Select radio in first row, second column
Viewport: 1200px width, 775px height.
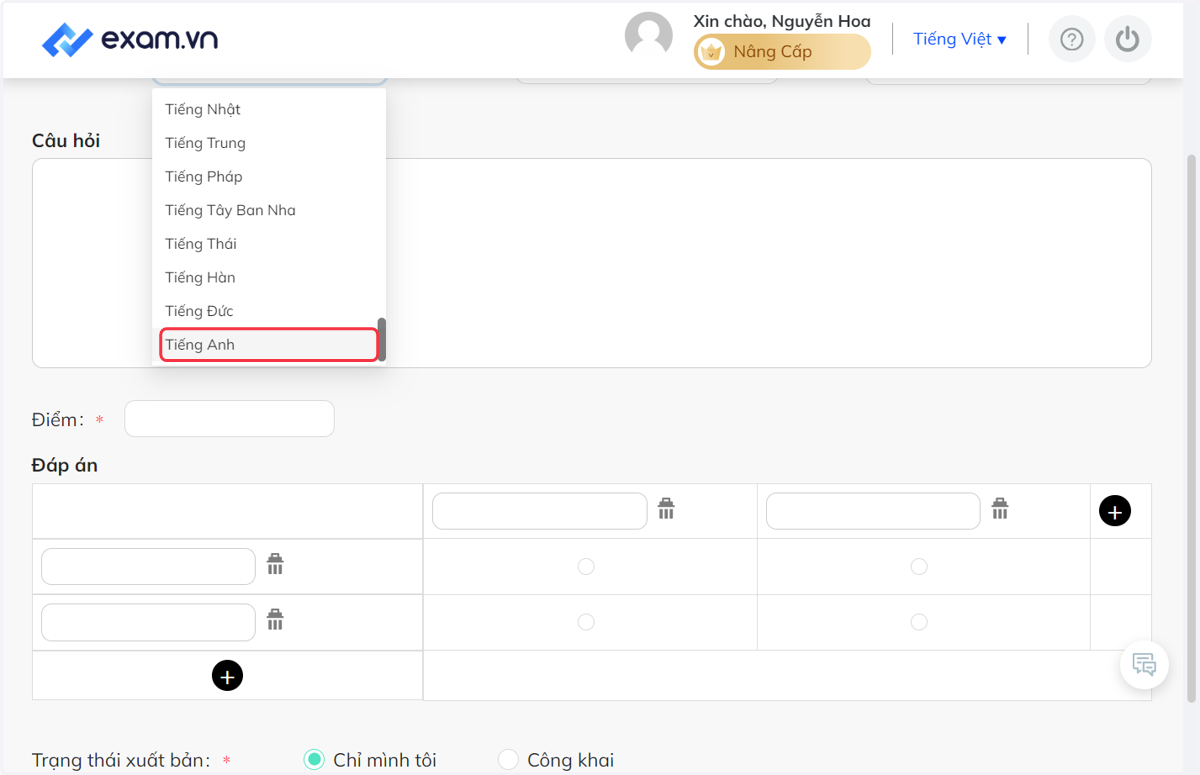[919, 567]
